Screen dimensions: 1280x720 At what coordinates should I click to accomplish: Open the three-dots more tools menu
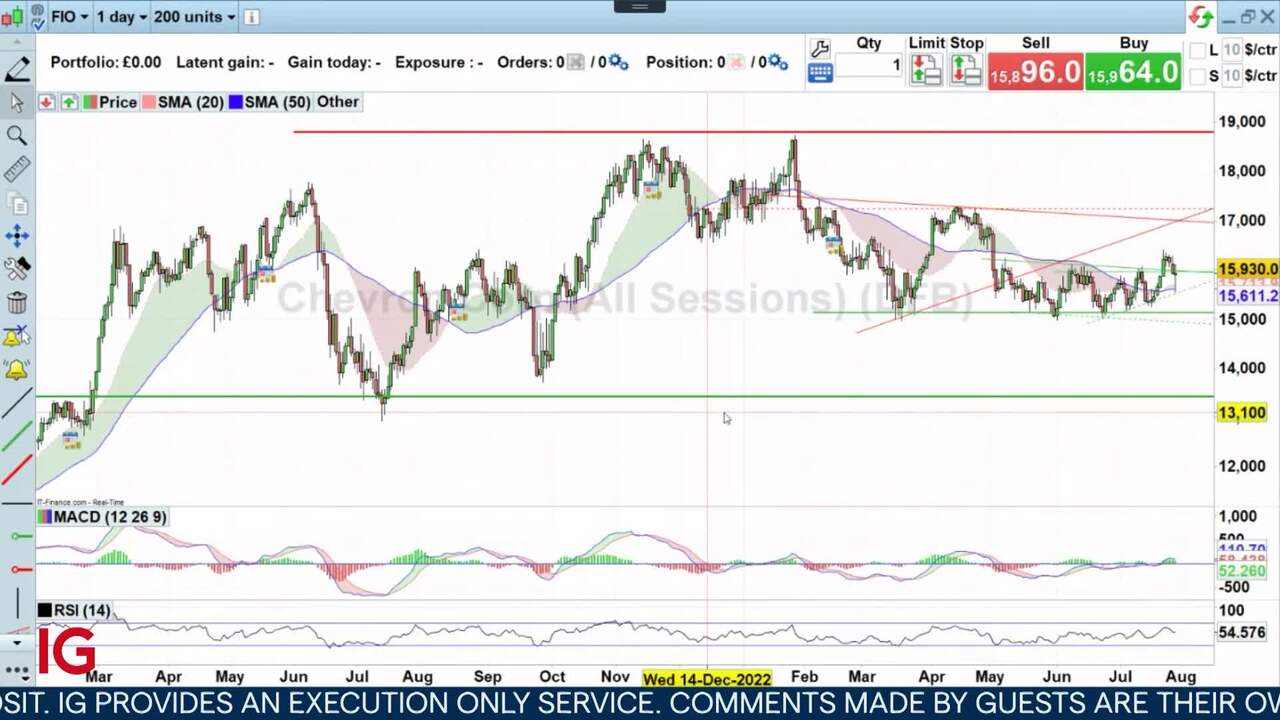(x=17, y=669)
